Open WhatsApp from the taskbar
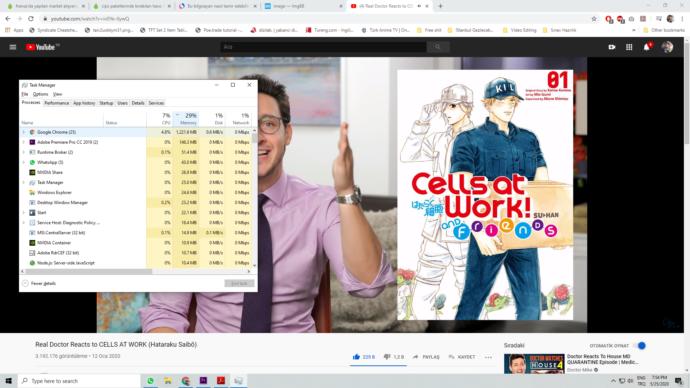 [x=150, y=381]
